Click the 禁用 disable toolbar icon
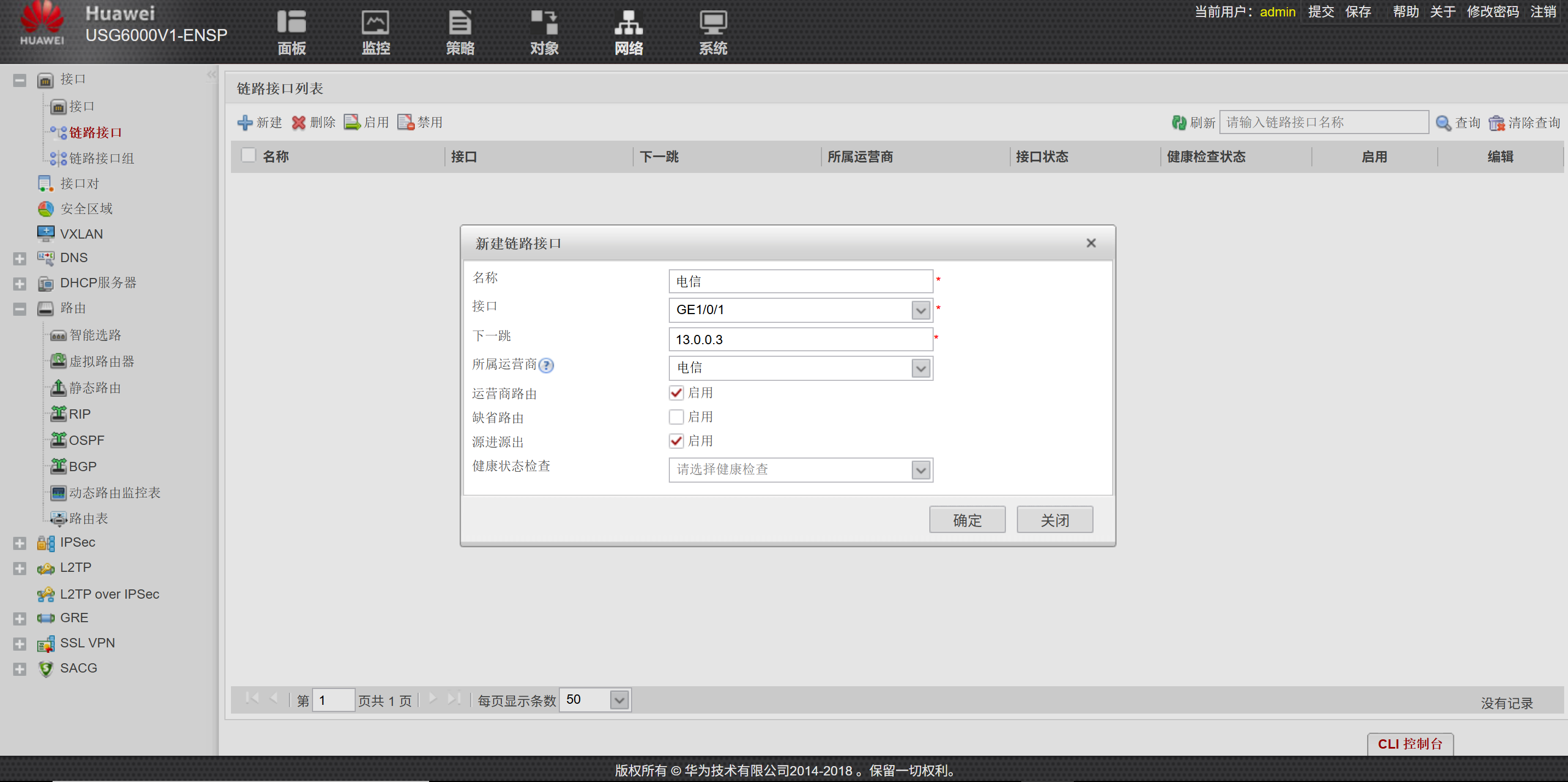This screenshot has height=782, width=1568. click(x=406, y=123)
